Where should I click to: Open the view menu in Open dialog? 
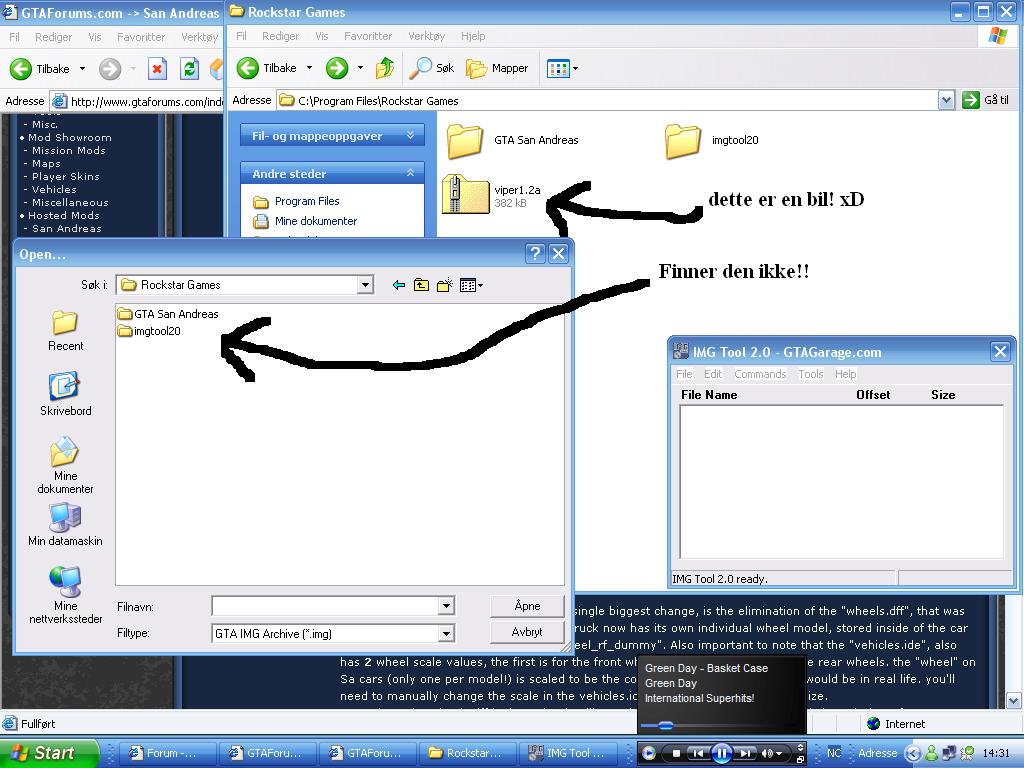(471, 285)
